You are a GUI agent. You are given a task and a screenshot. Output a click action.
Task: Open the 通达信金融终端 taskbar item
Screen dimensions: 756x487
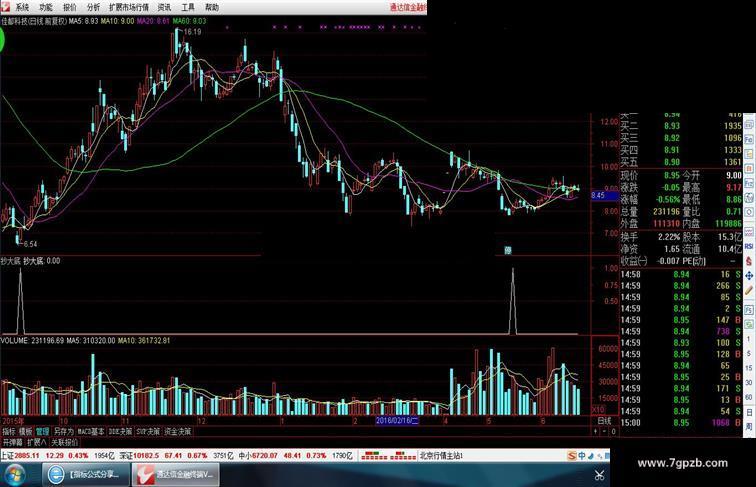(176, 475)
